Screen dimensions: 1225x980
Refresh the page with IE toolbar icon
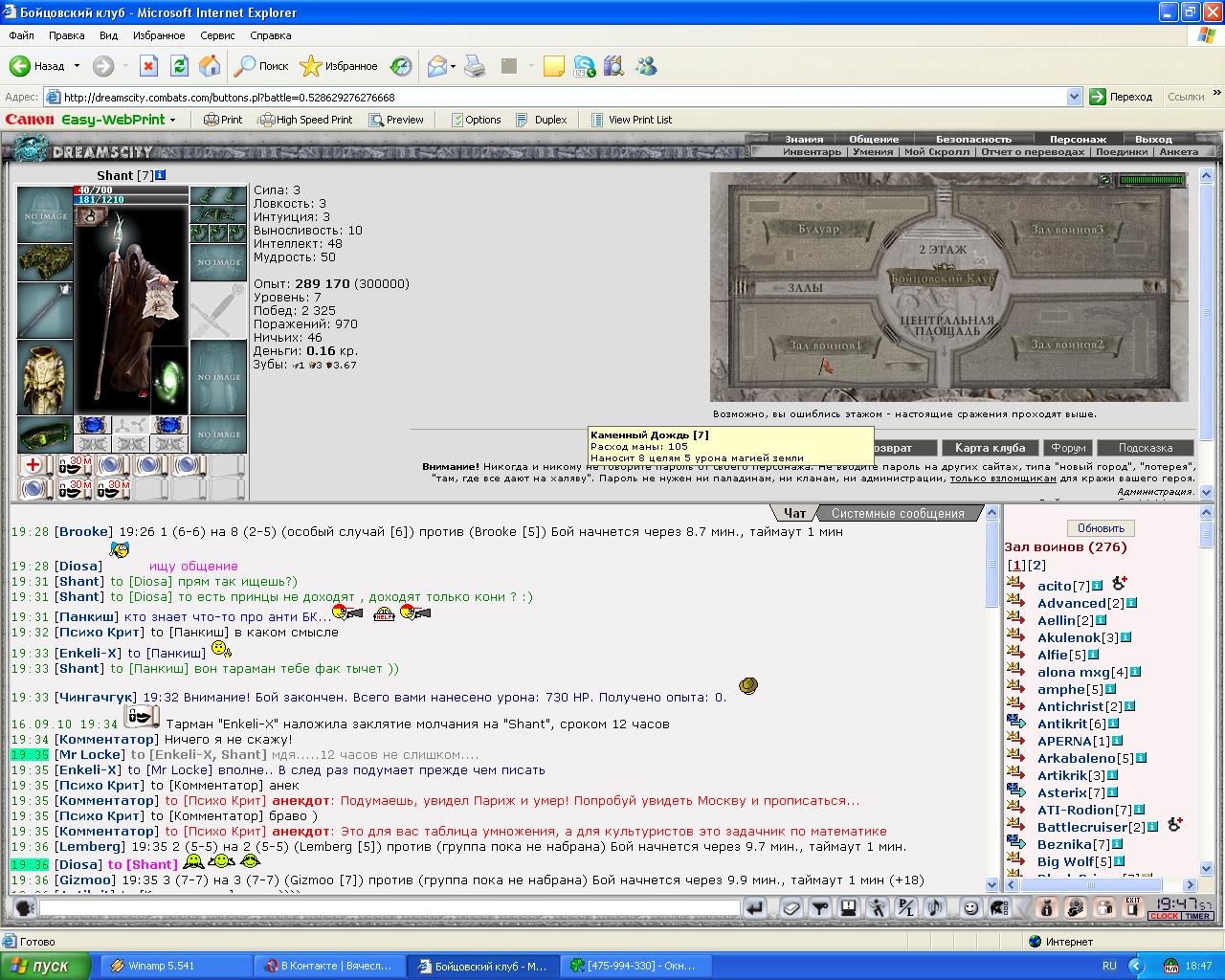179,66
